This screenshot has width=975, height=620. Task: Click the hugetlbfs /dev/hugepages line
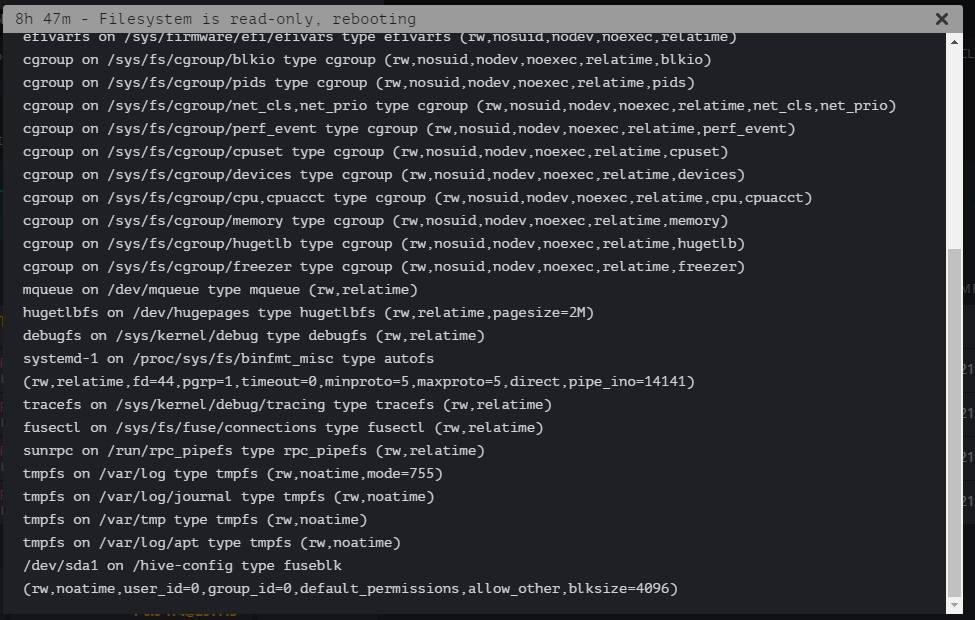coord(308,313)
